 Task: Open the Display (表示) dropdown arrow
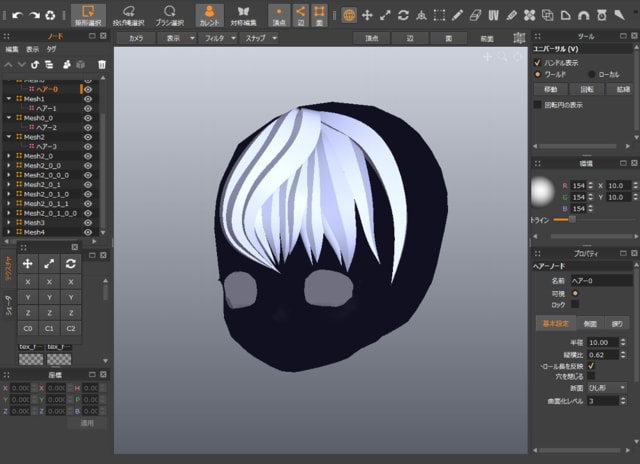pos(192,38)
